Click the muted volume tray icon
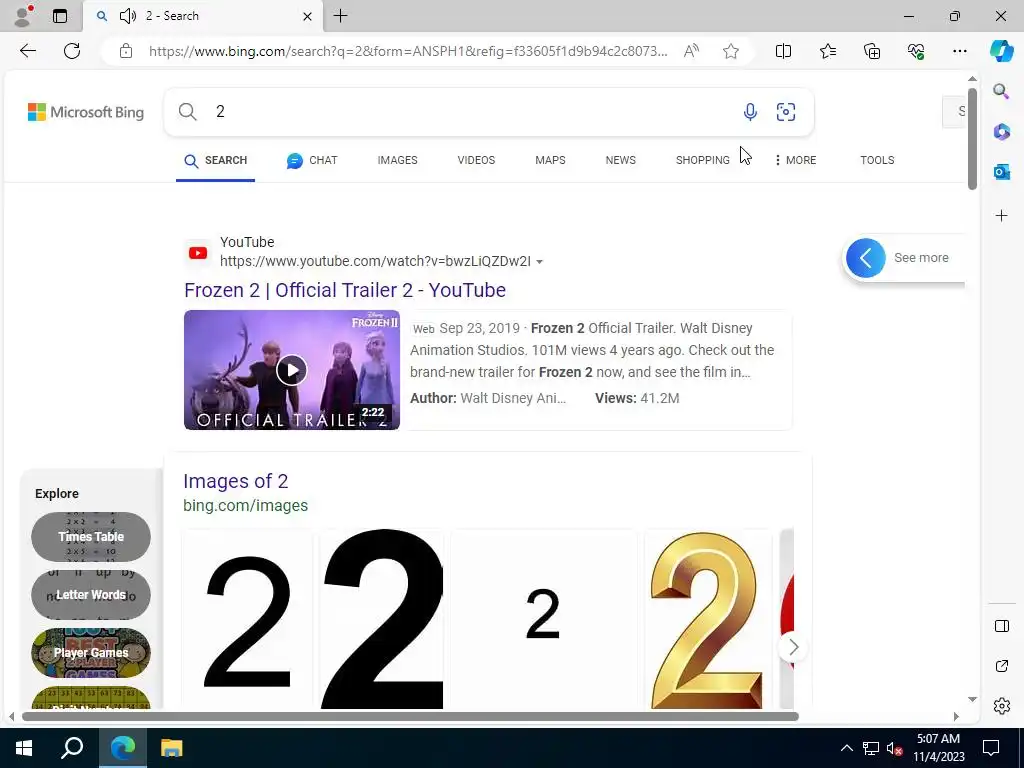 point(893,748)
